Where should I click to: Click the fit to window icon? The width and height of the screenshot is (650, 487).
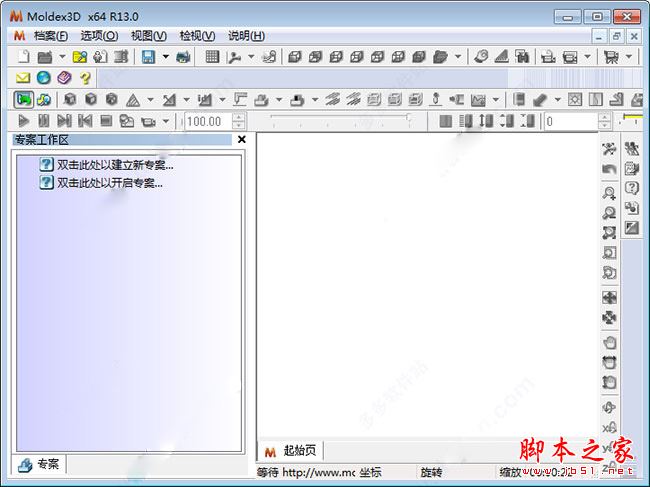(609, 233)
